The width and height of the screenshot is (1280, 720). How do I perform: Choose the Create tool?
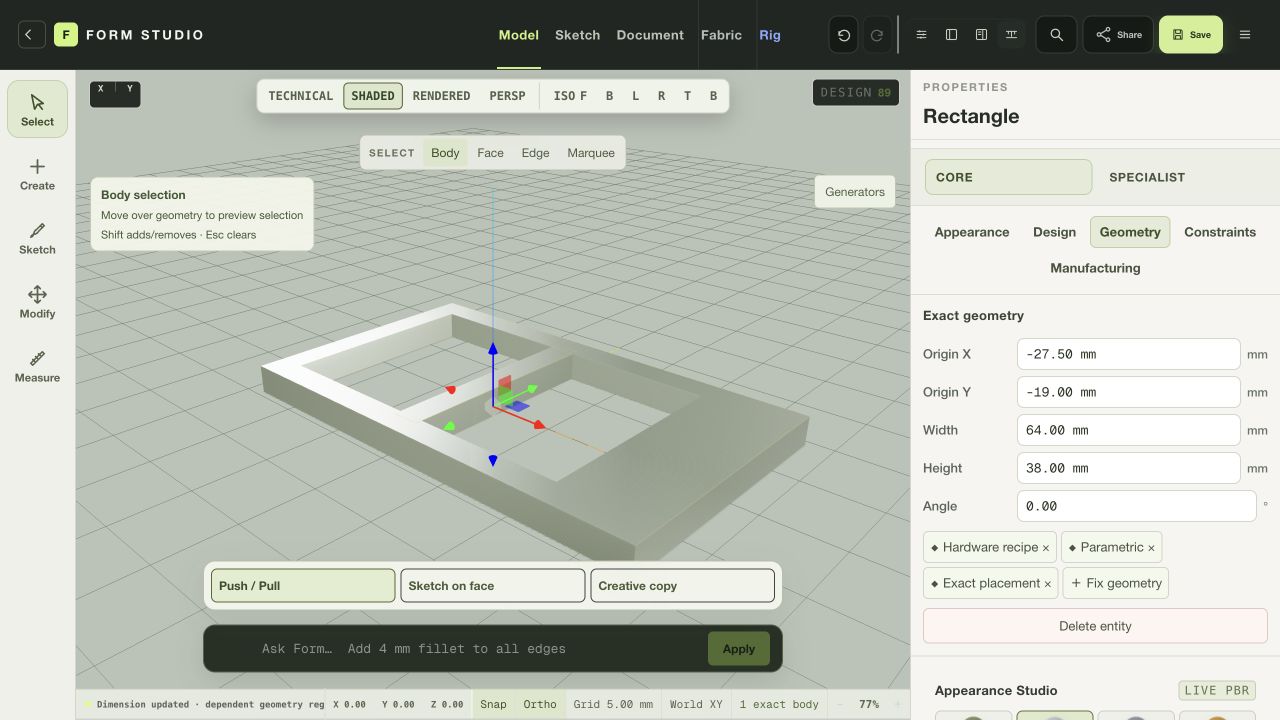[37, 174]
